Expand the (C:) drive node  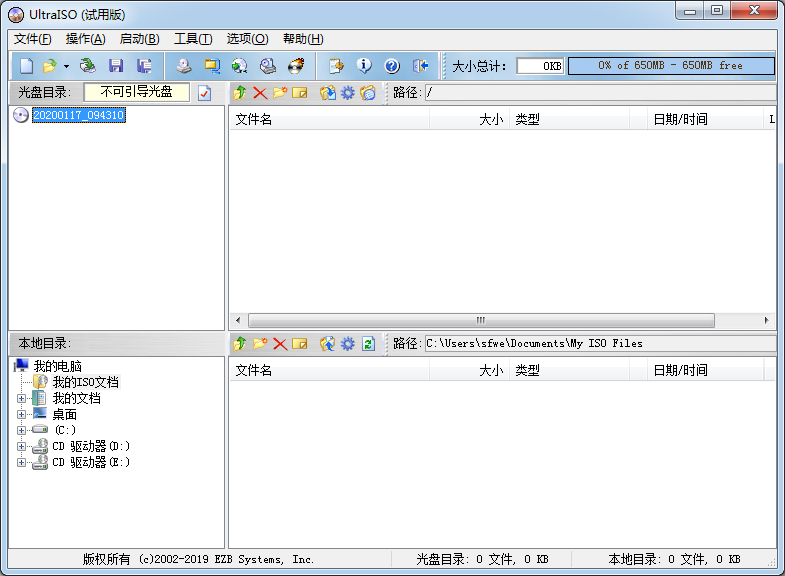pyautogui.click(x=22, y=430)
